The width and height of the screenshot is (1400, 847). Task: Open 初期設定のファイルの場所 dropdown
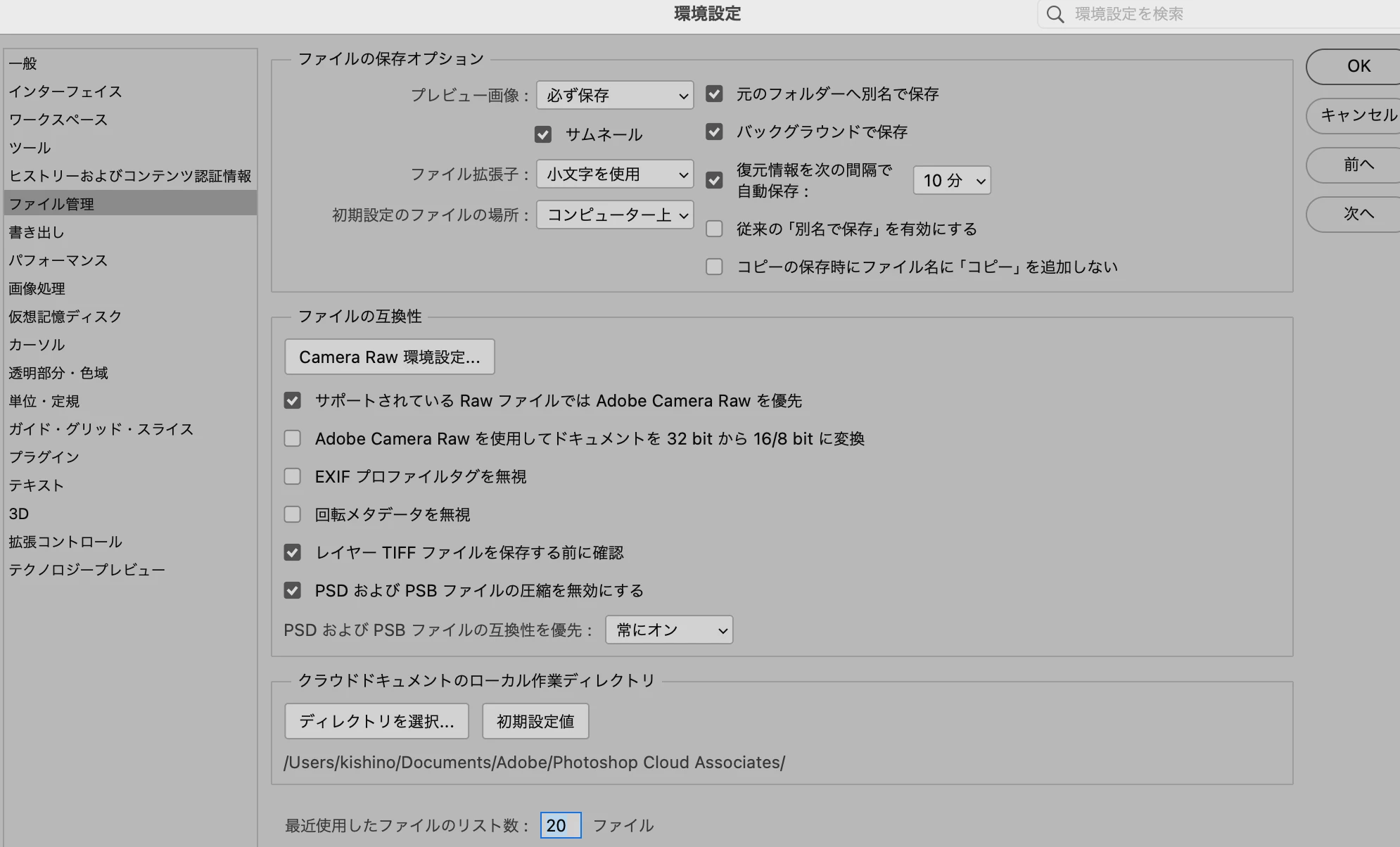click(x=614, y=215)
